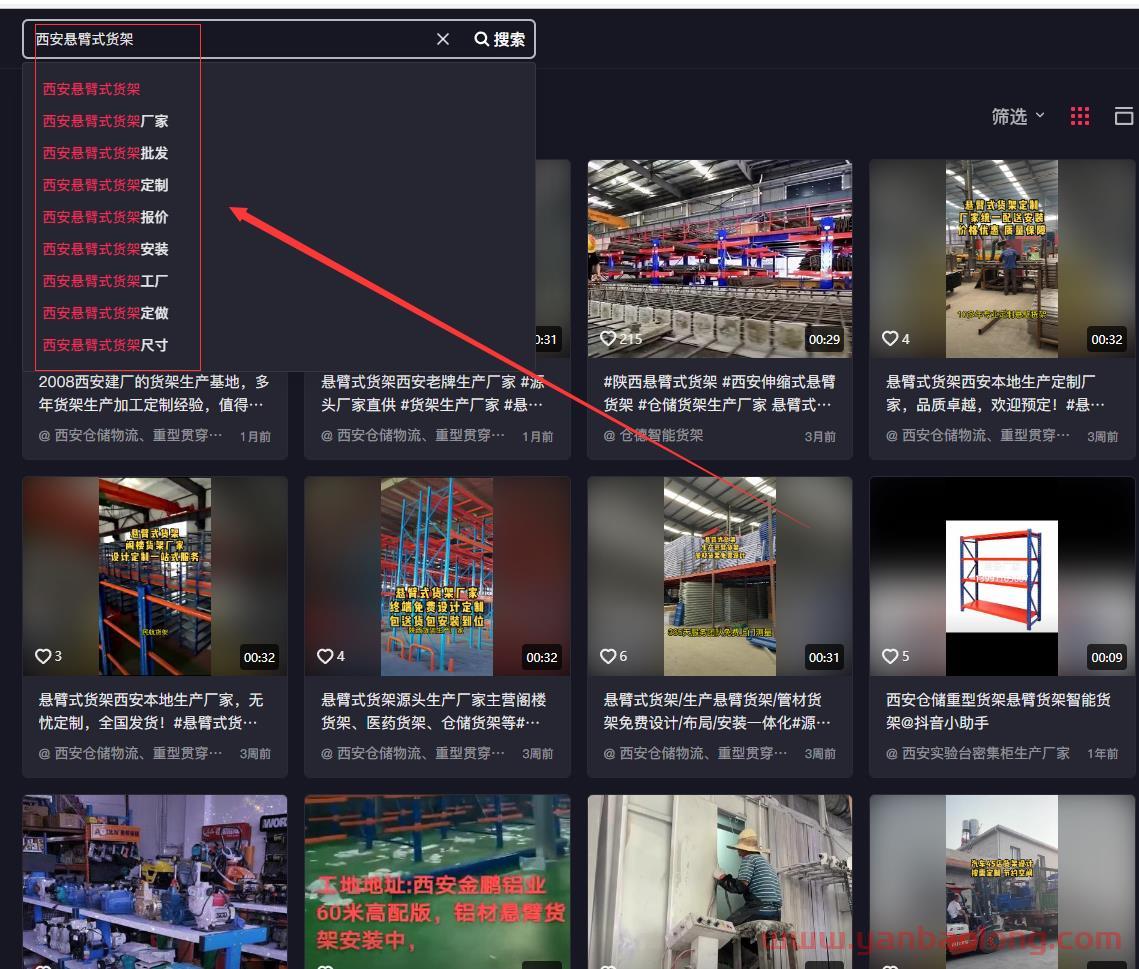
Task: Choose suggestion 西安悬臂式货架批发
Action: pos(105,153)
